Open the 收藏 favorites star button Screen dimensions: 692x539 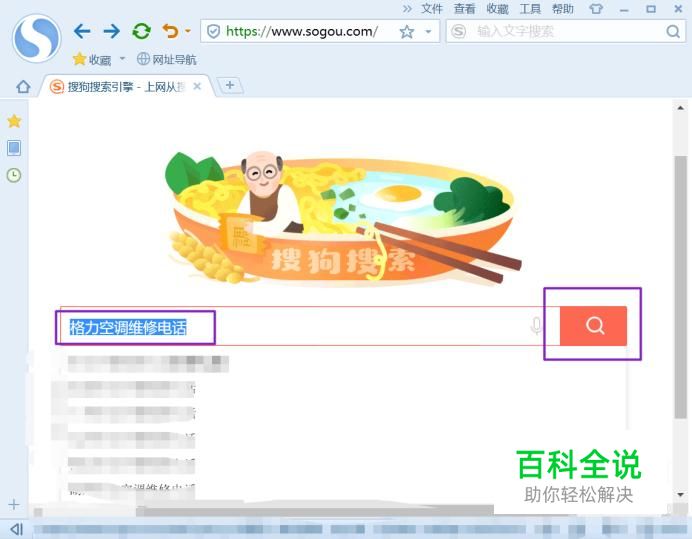pyautogui.click(x=92, y=59)
